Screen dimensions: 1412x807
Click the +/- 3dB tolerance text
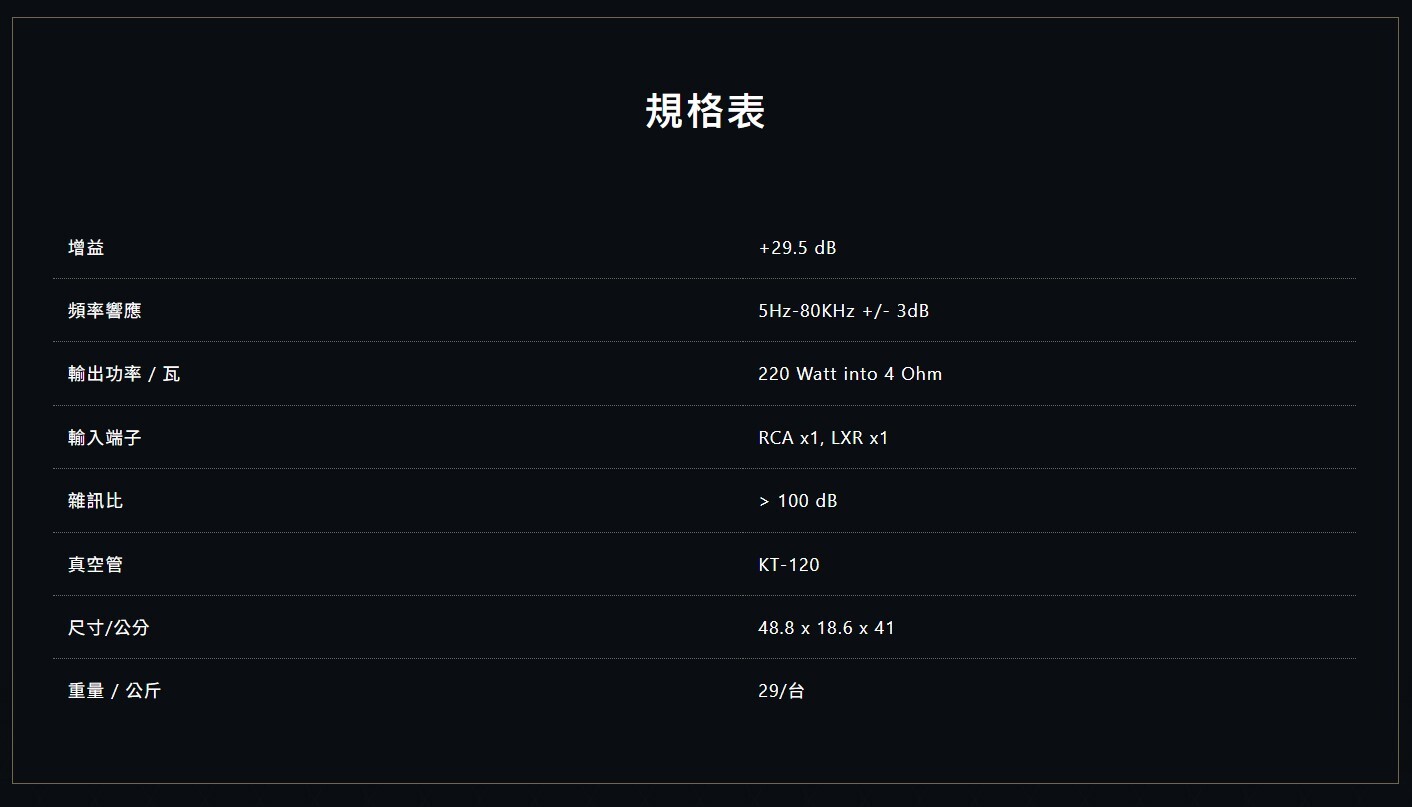coord(896,311)
